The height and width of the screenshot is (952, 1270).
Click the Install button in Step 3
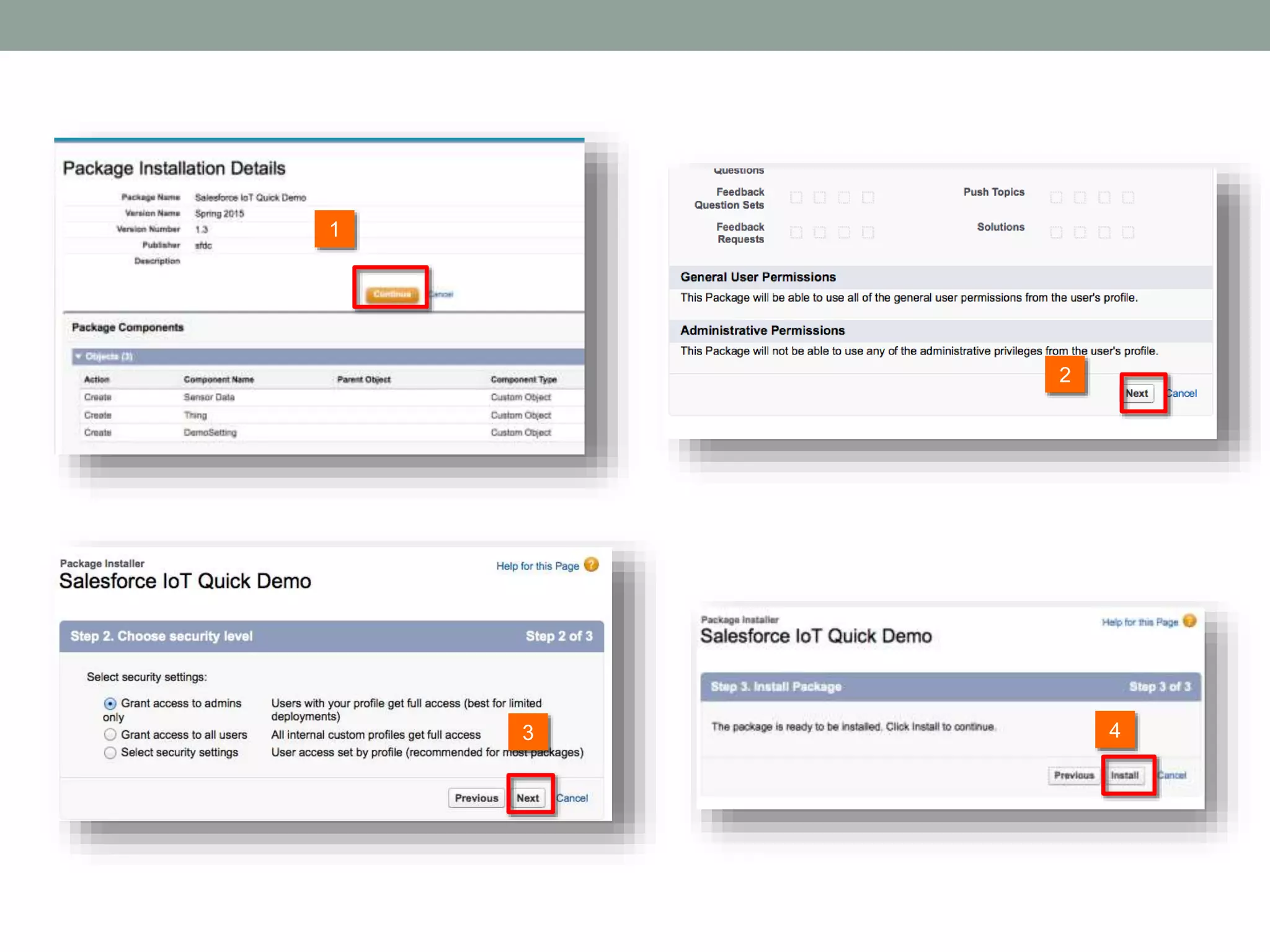click(1124, 775)
